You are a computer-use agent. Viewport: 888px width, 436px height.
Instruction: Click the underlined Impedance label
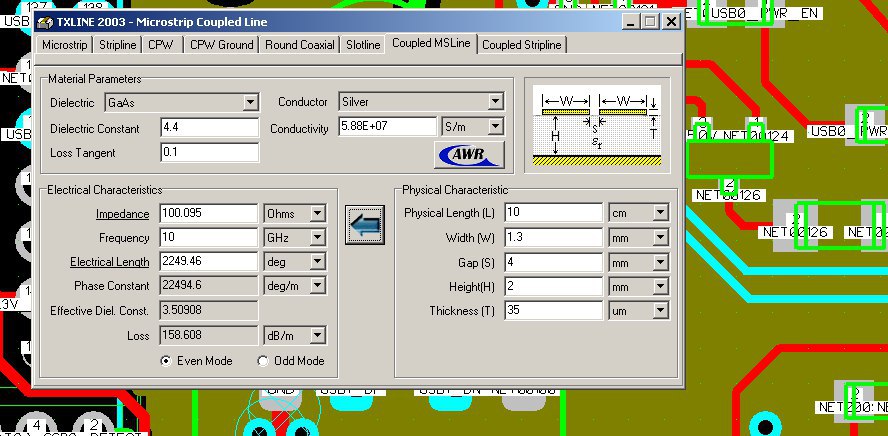pyautogui.click(x=122, y=214)
